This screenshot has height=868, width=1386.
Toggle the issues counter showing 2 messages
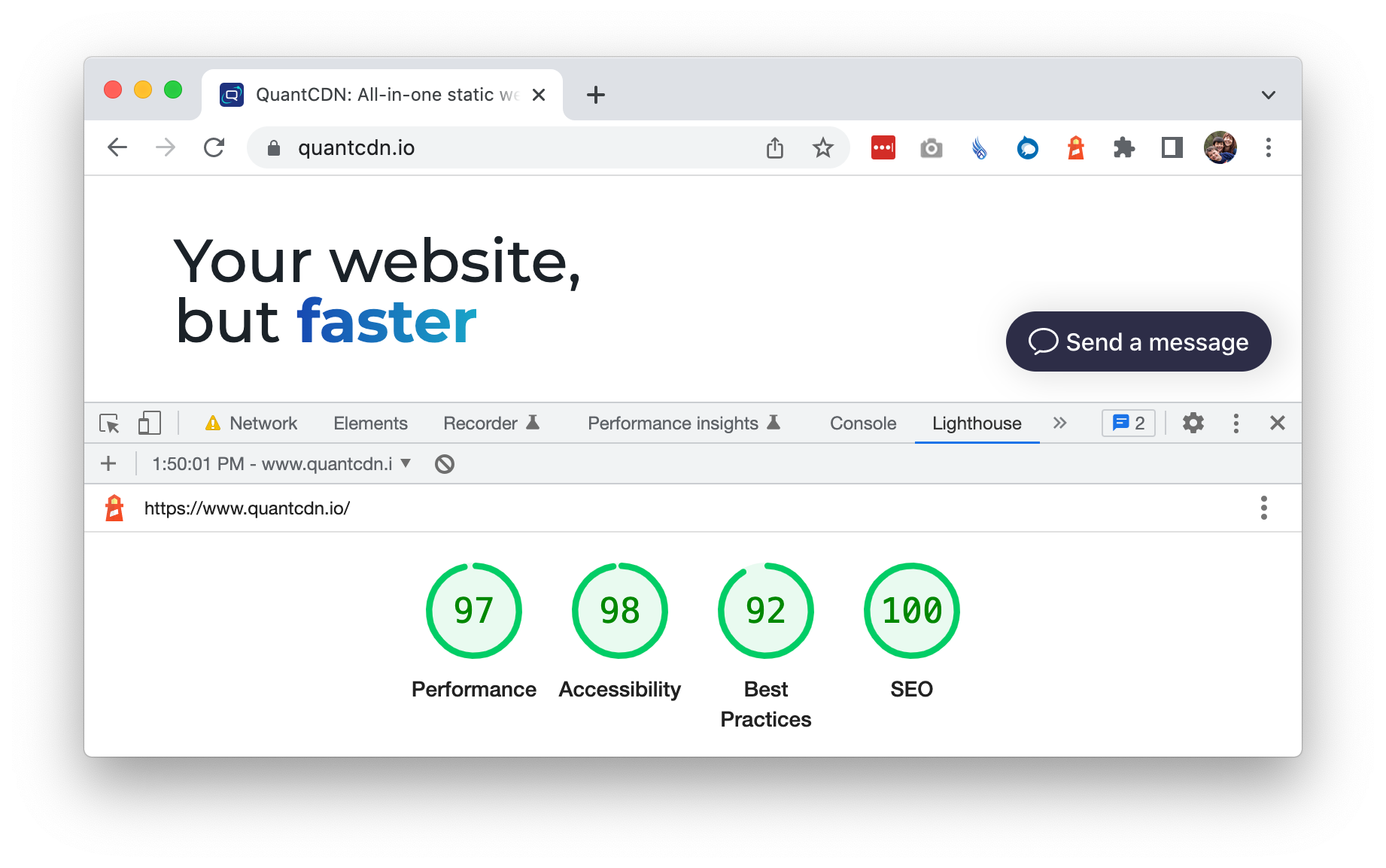(1128, 423)
